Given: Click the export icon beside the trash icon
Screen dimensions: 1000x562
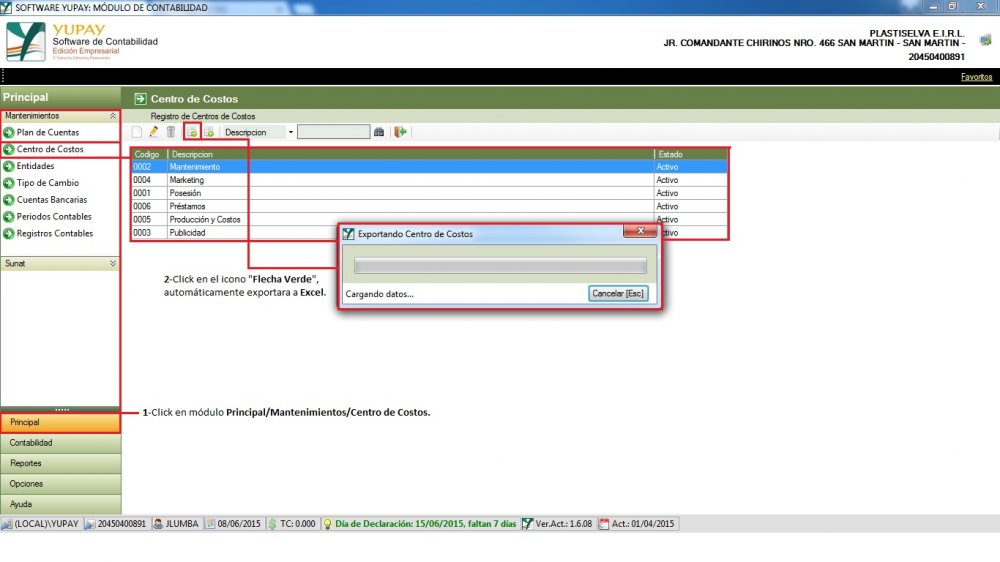Looking at the screenshot, I should (191, 132).
